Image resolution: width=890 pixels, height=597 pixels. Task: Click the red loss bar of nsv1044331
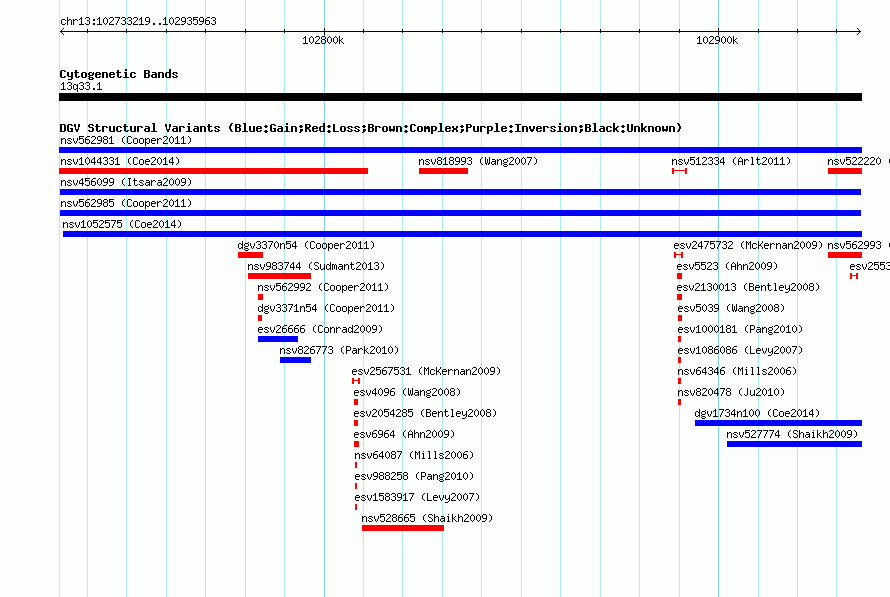point(213,171)
